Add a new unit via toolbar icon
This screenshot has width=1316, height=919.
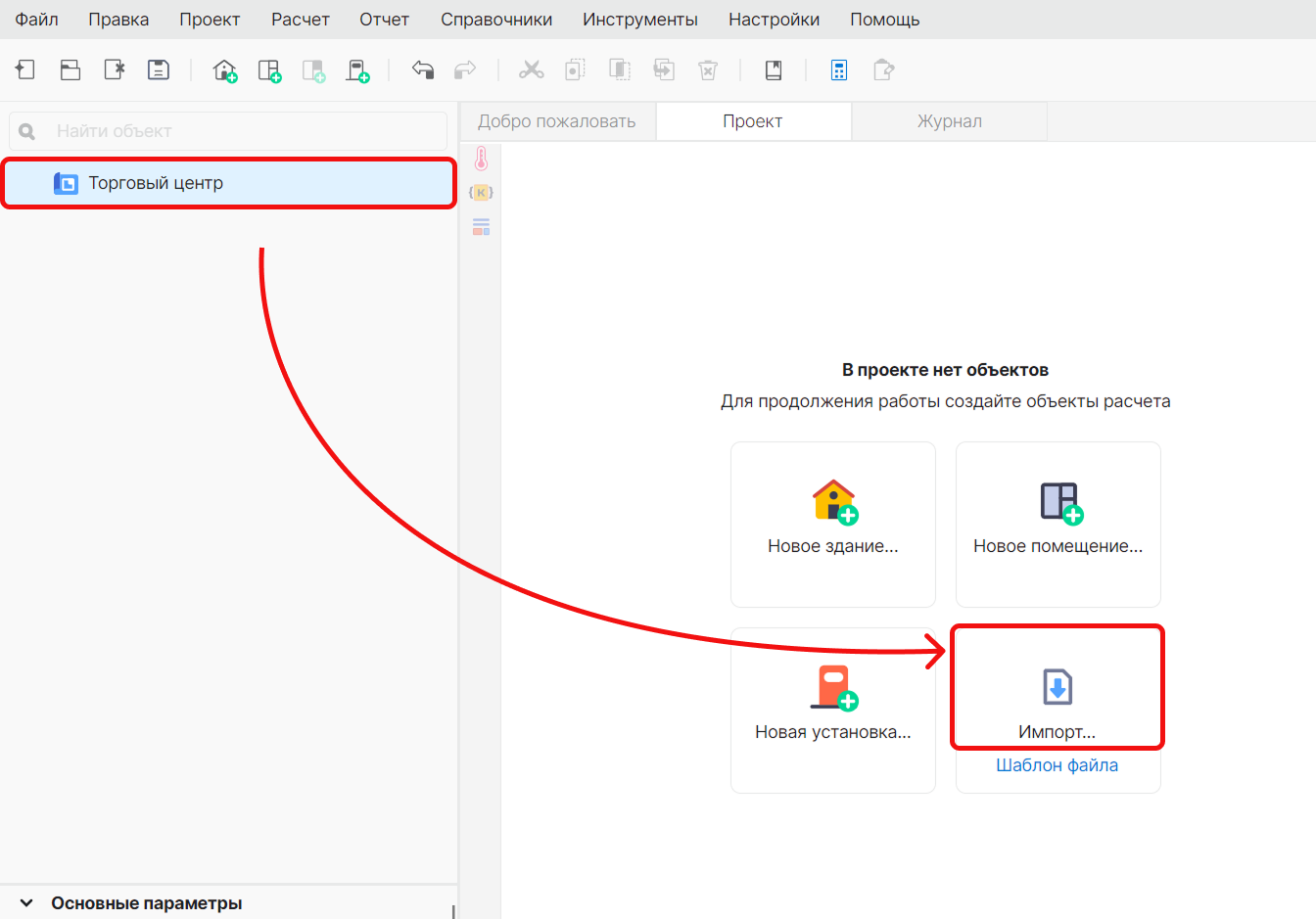tap(358, 70)
